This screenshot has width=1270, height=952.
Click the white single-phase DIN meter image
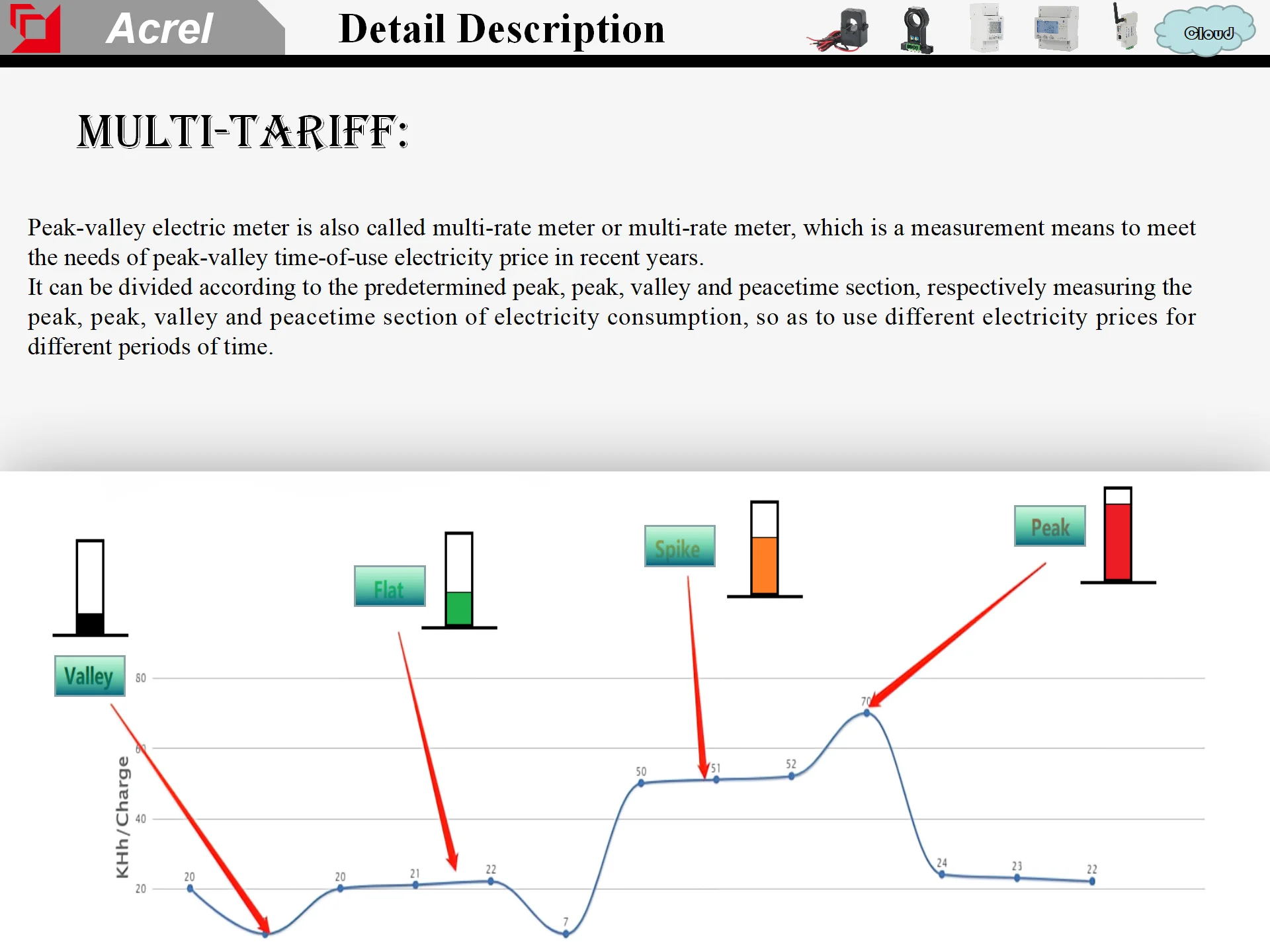(986, 28)
